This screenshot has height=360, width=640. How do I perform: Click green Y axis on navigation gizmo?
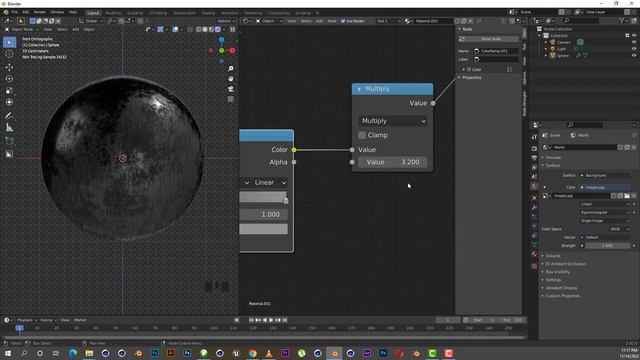[x=222, y=50]
